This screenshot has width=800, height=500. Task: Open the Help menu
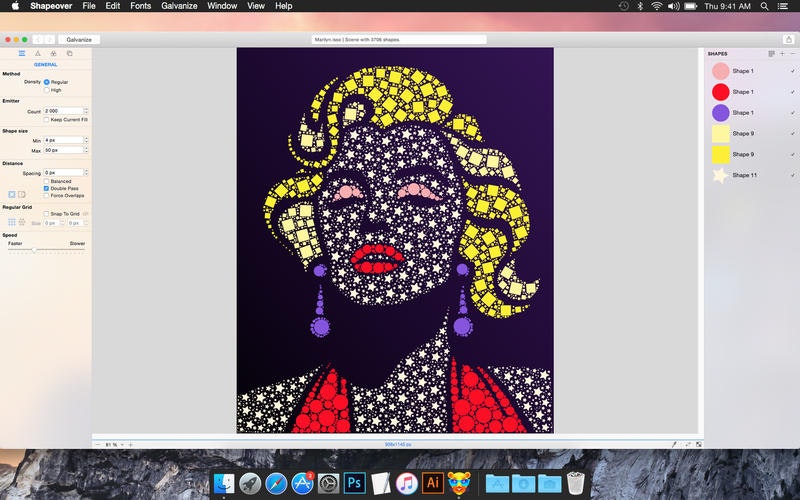284,6
